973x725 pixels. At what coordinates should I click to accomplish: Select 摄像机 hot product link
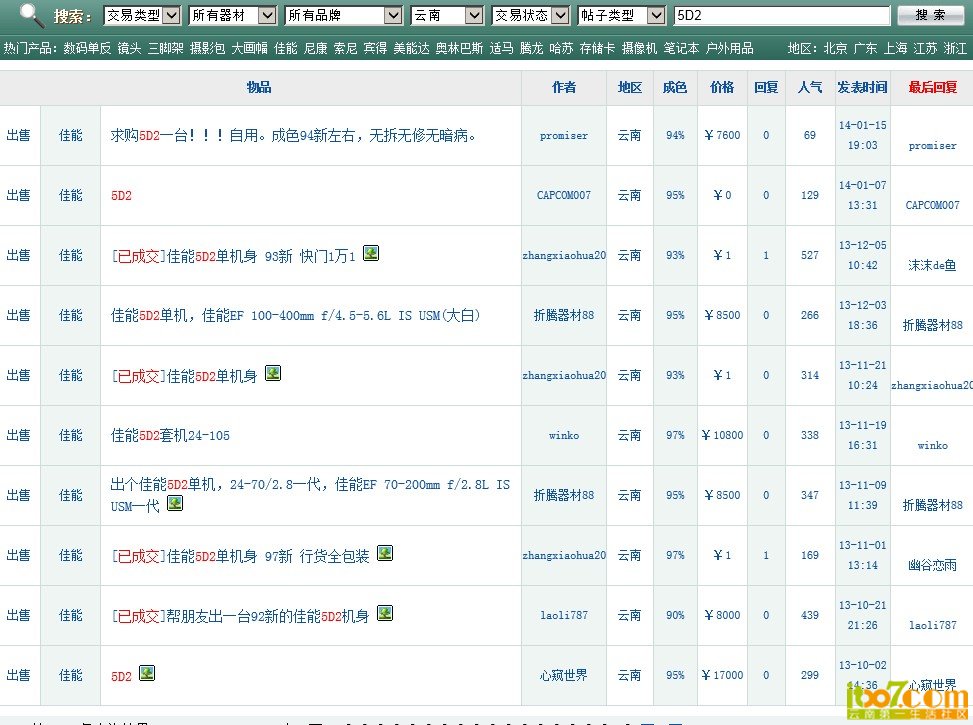(639, 48)
